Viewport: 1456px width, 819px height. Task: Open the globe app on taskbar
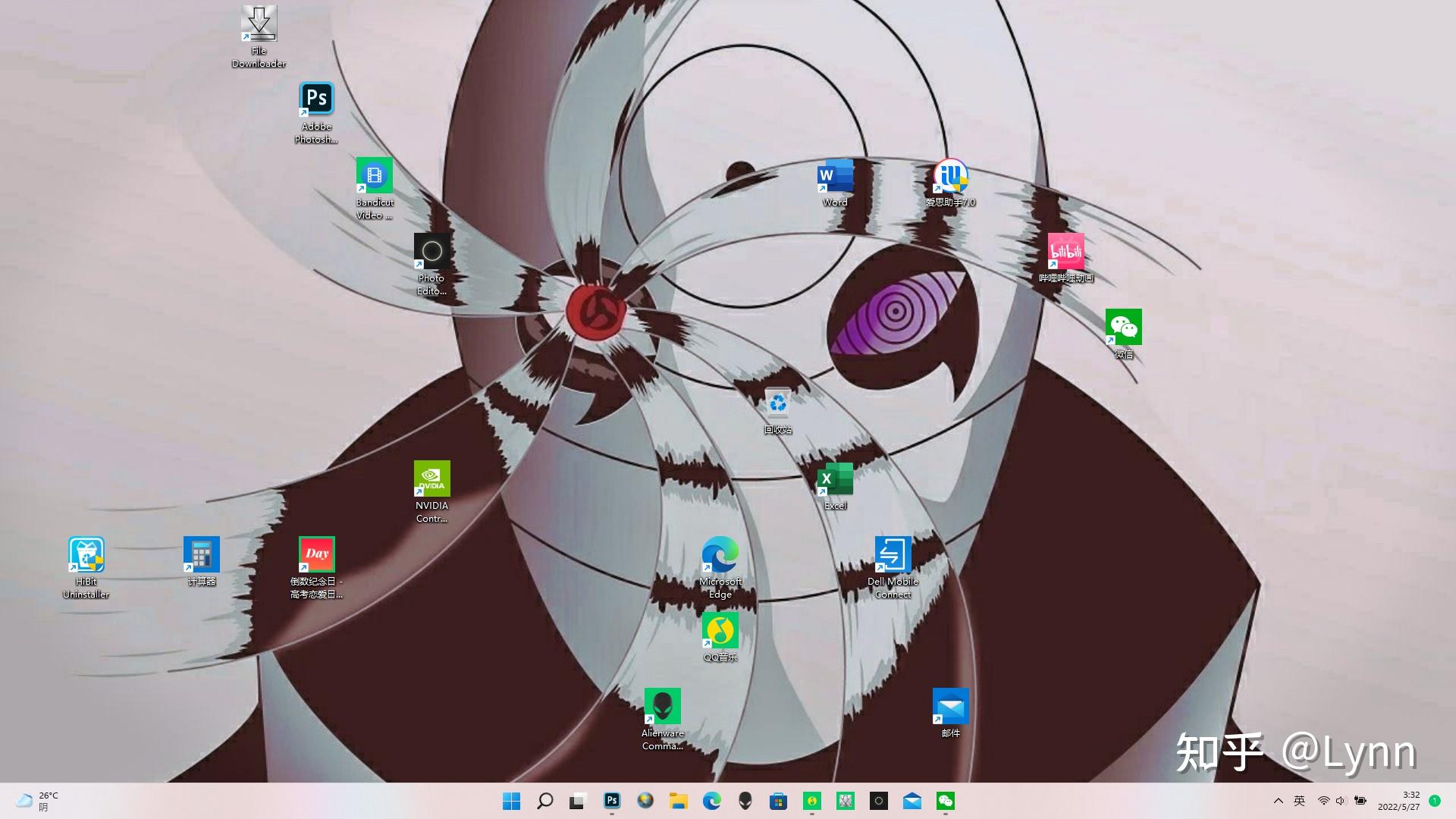pos(645,801)
